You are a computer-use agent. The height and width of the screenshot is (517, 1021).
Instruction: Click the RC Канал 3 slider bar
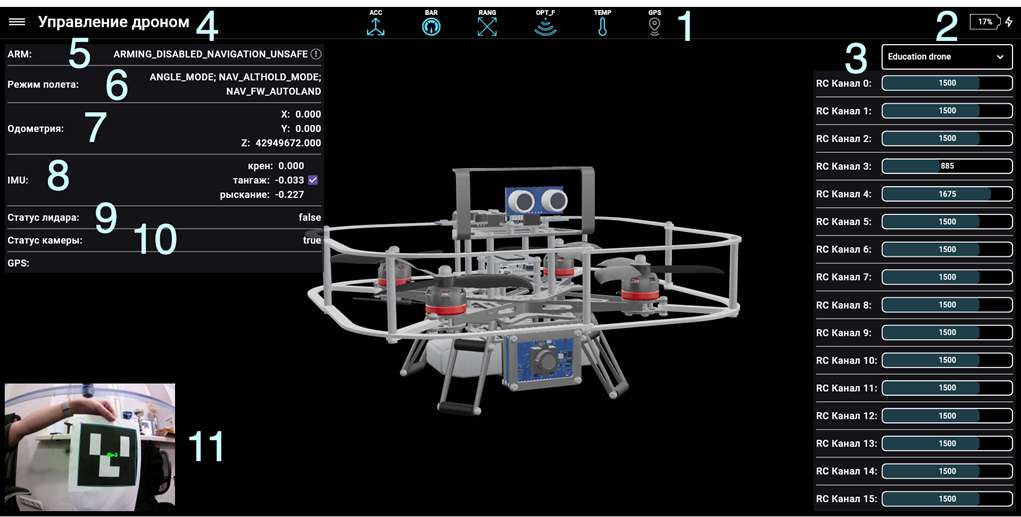[x=947, y=166]
